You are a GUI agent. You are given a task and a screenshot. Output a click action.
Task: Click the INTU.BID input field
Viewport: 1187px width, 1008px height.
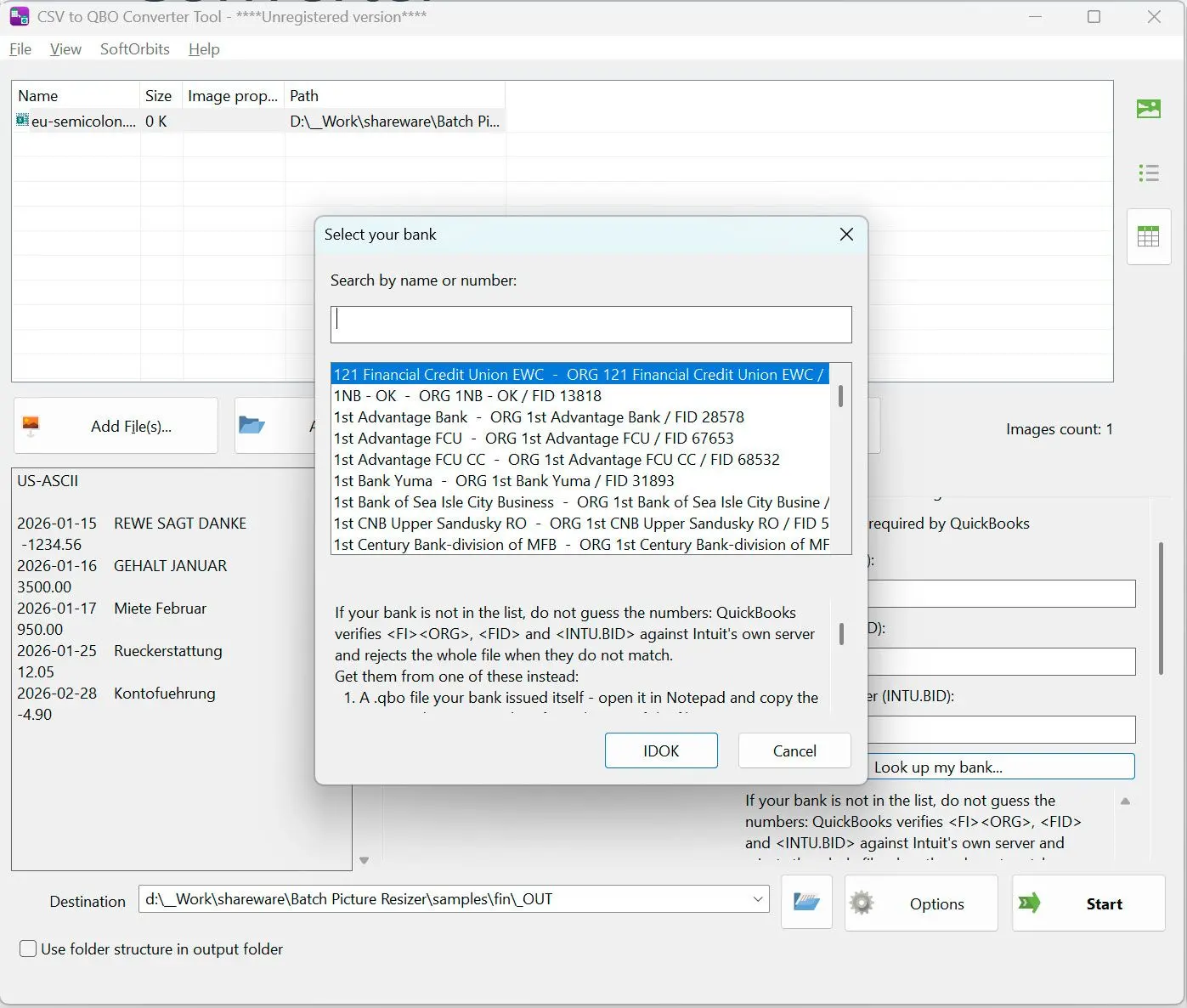[x=1001, y=729]
